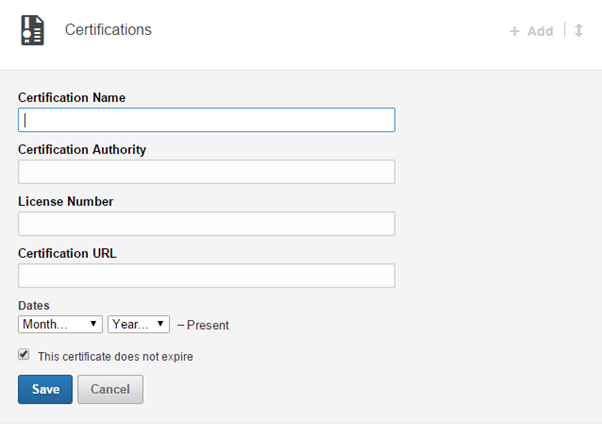Open the Month dropdown under Dates
602x439 pixels.
[60, 324]
